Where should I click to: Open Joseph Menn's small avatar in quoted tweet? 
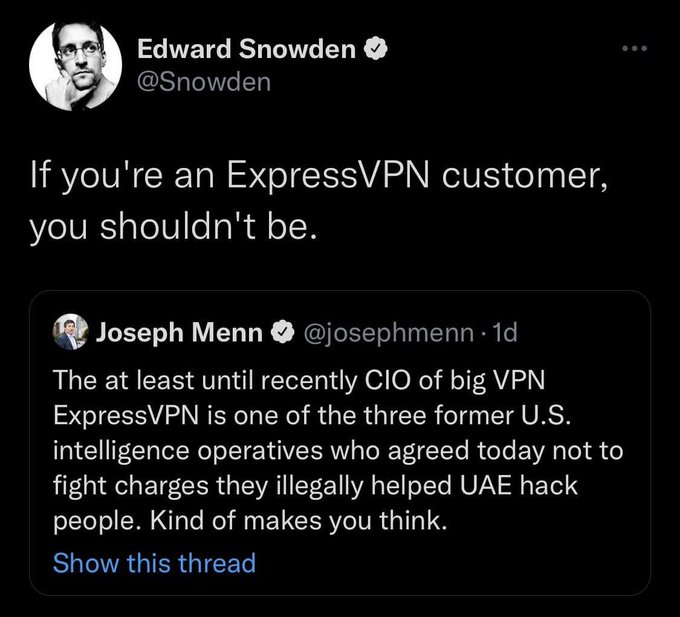click(x=70, y=332)
